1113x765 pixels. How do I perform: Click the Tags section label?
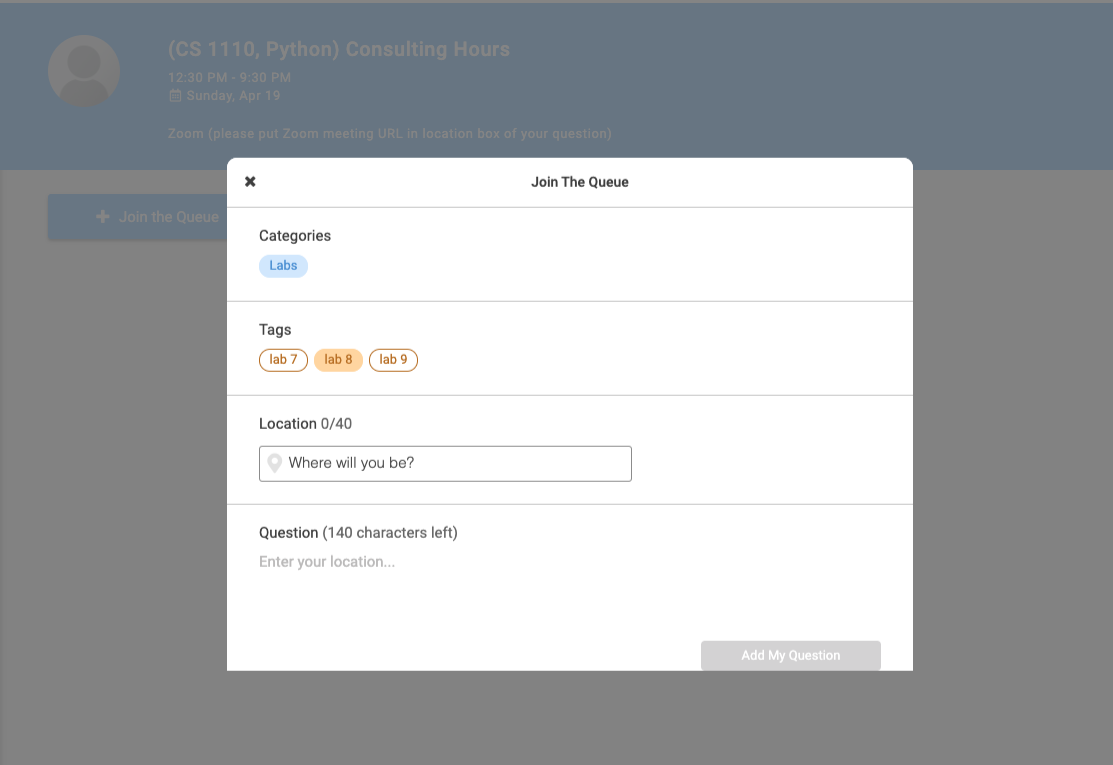(x=275, y=330)
